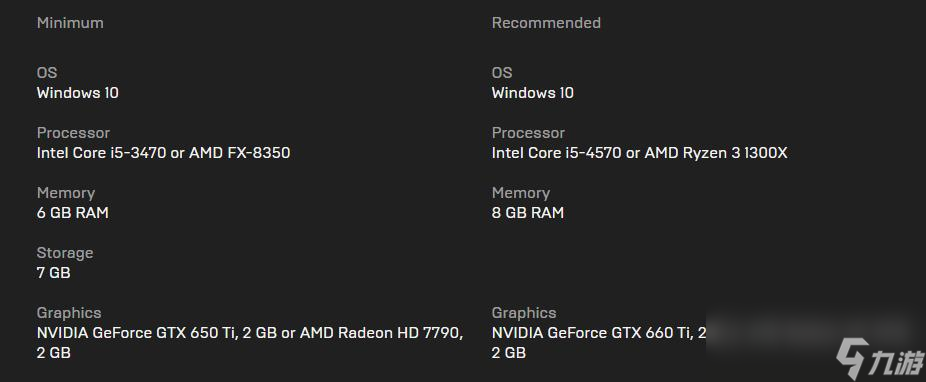Click Windows 10 under Minimum
Image resolution: width=926 pixels, height=382 pixels.
[x=77, y=93]
